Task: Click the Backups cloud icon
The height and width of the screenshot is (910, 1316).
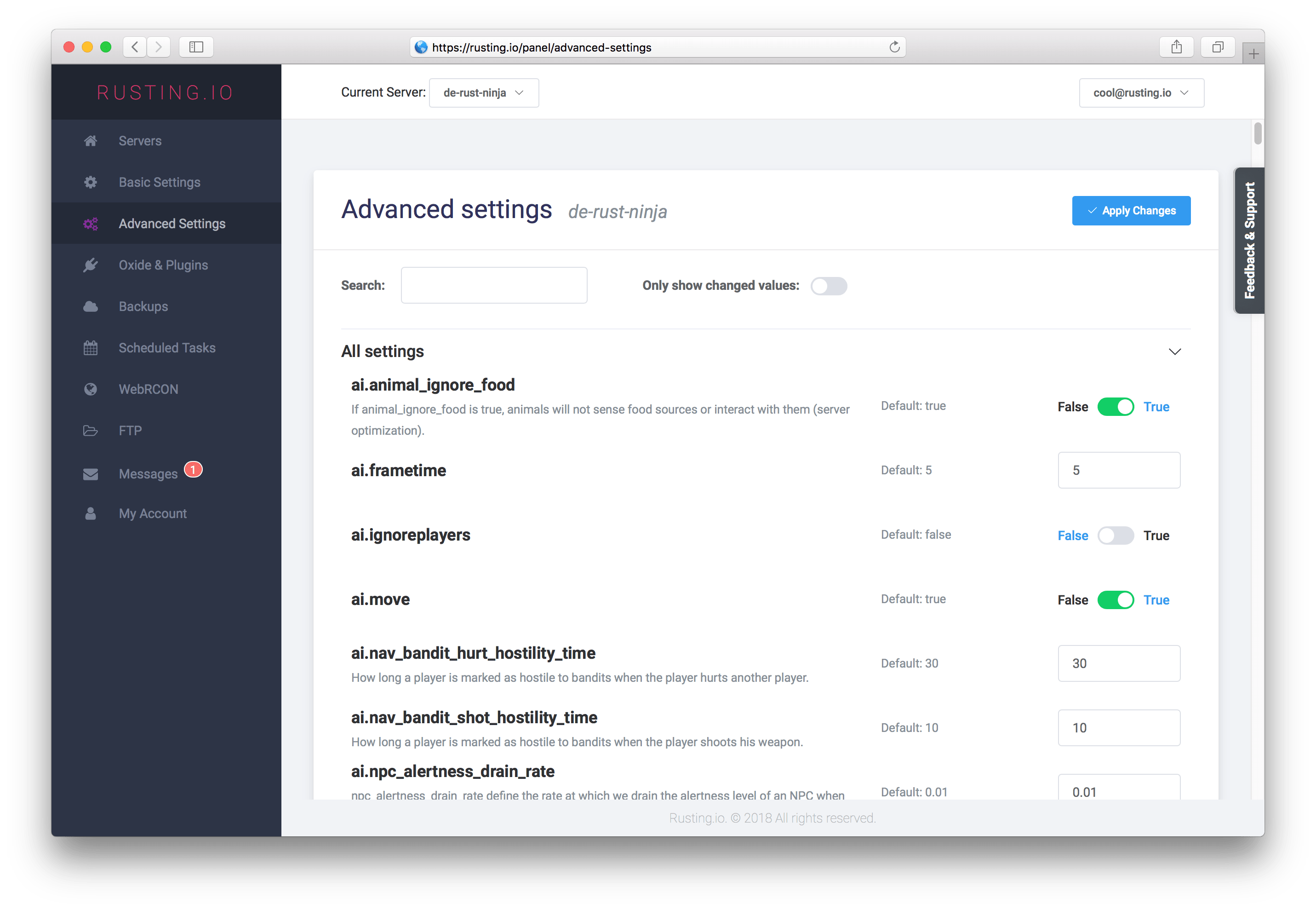Action: [x=90, y=307]
